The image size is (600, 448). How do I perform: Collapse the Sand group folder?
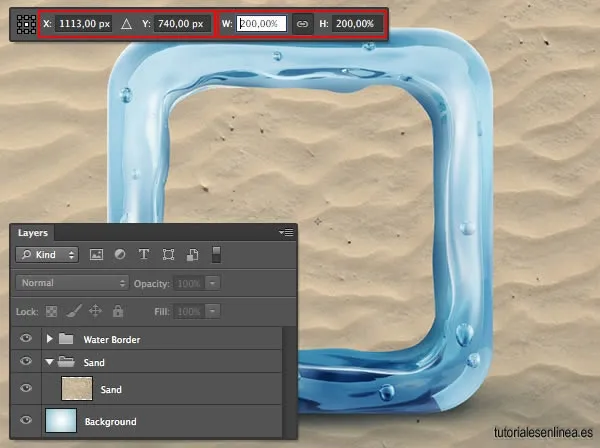click(x=49, y=362)
